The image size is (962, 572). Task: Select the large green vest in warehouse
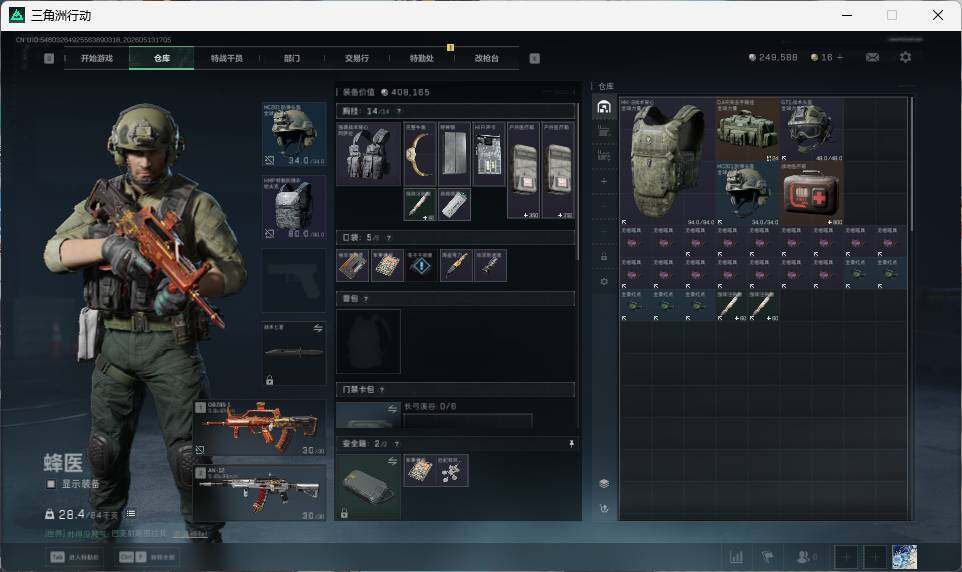click(x=668, y=161)
